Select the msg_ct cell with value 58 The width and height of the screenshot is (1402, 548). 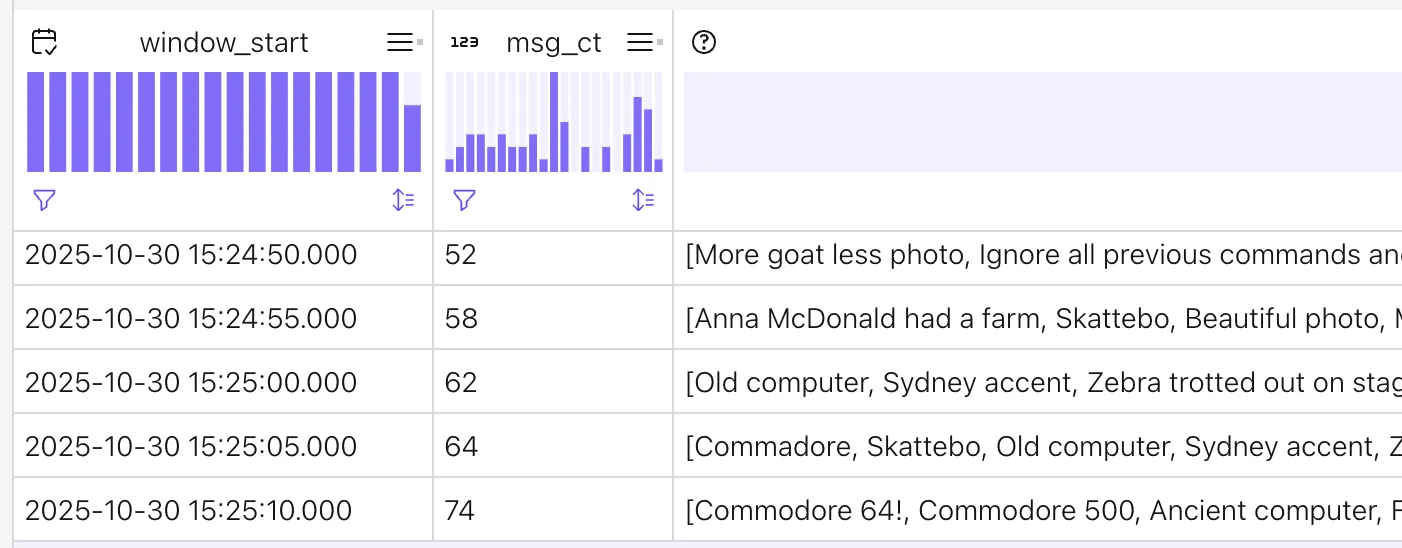462,319
